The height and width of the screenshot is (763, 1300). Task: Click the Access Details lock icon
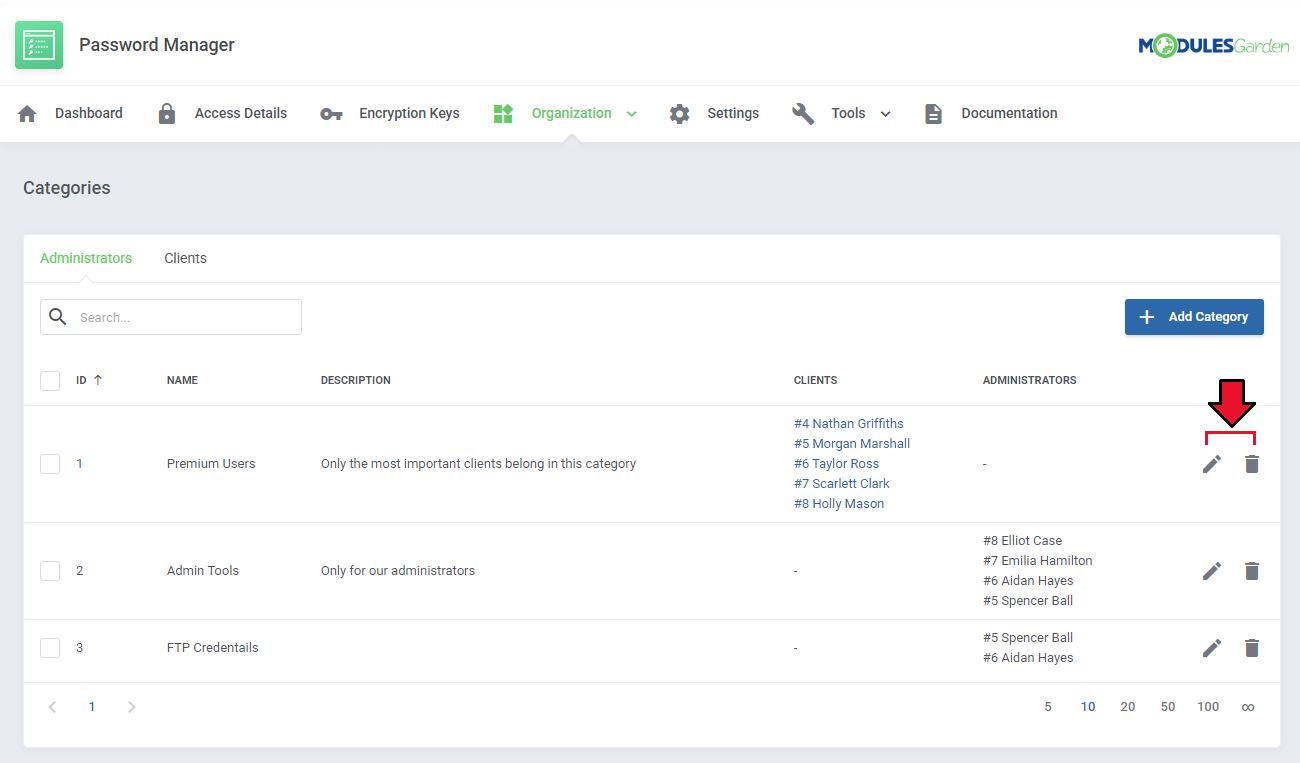[x=167, y=113]
